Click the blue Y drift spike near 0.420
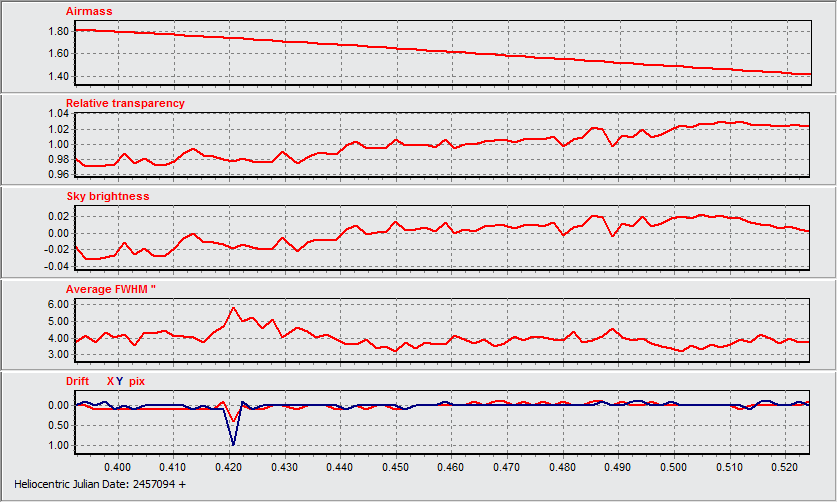Screen dimensions: 838x503 pyautogui.click(x=234, y=443)
